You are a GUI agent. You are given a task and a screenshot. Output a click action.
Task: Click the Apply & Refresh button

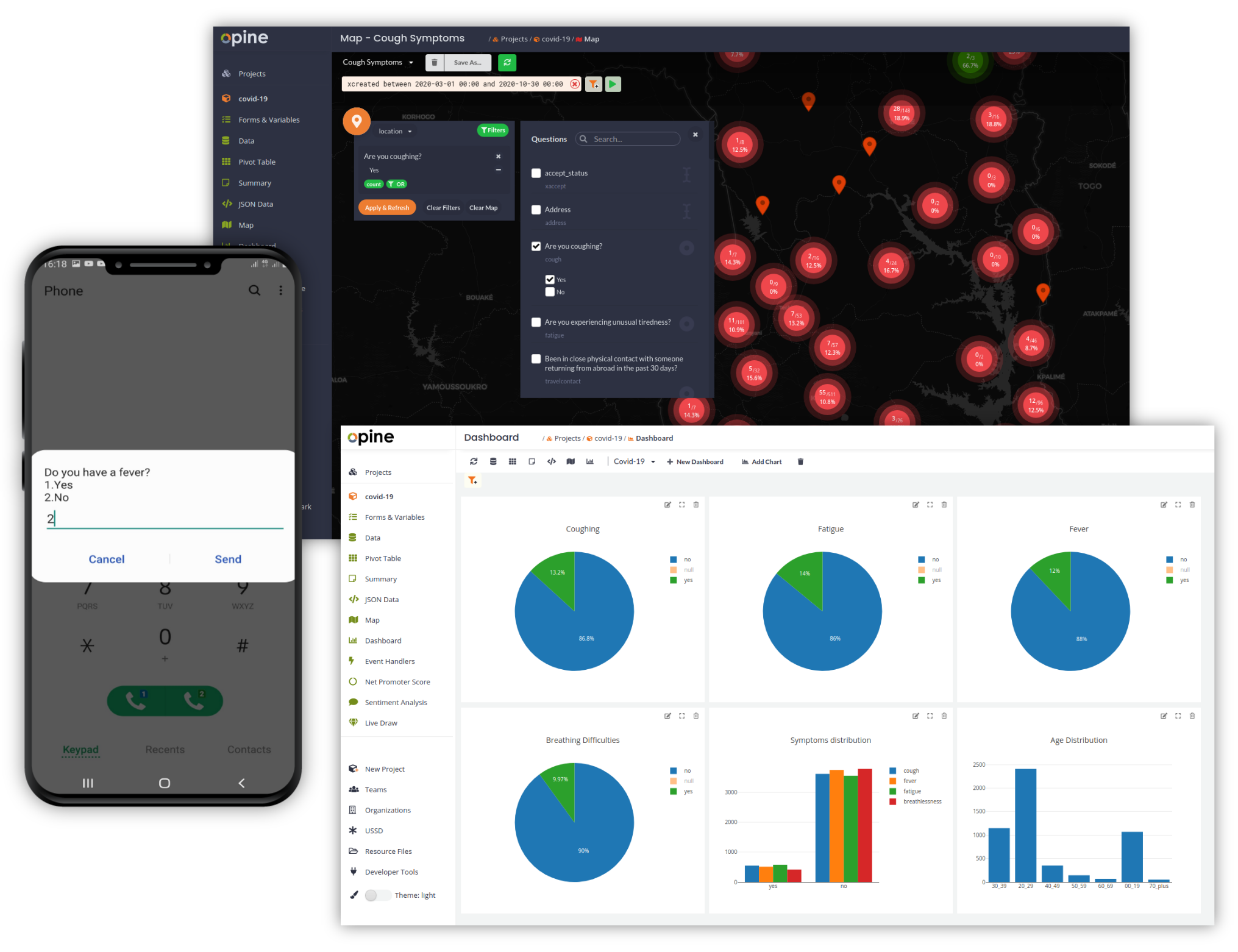(x=386, y=208)
